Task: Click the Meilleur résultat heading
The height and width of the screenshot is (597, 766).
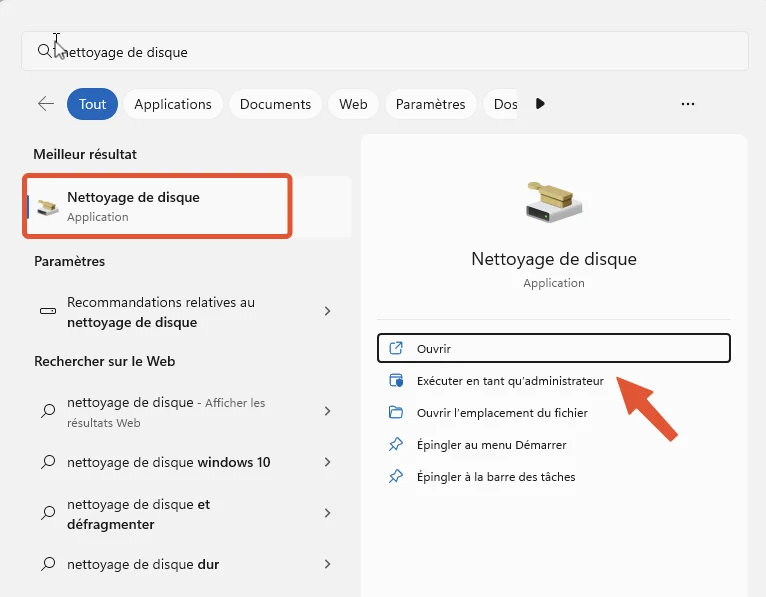Action: tap(85, 154)
